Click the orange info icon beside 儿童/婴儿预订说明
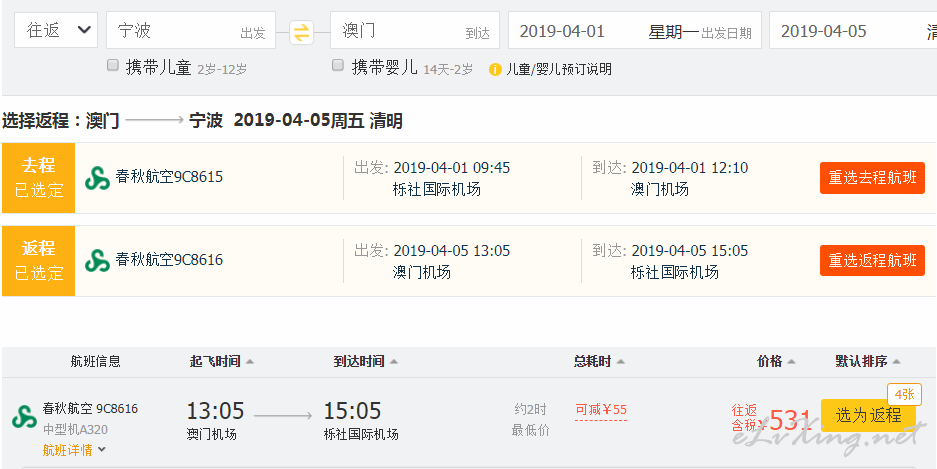The width and height of the screenshot is (937, 469). (495, 69)
